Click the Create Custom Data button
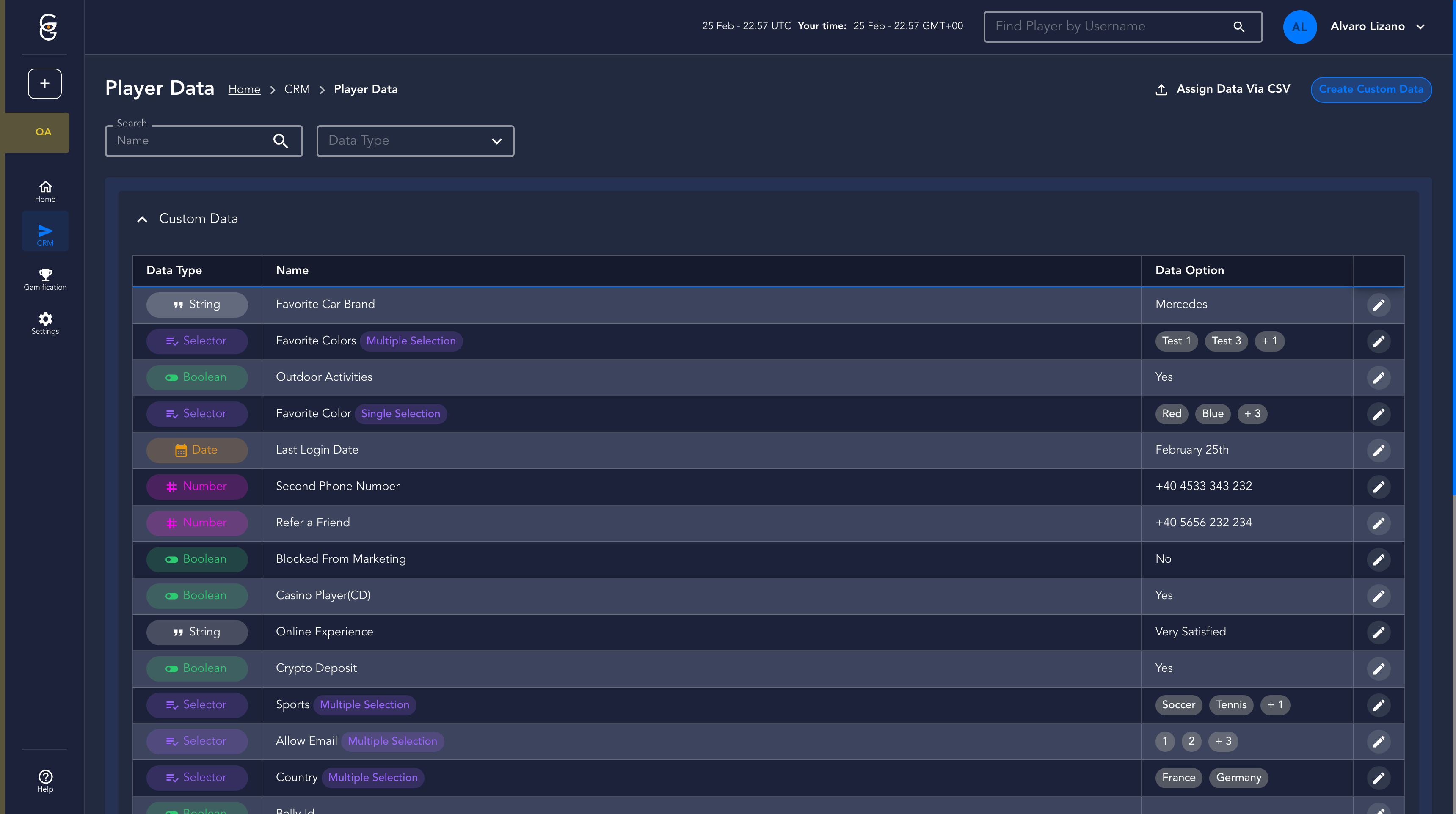1456x814 pixels. point(1371,89)
